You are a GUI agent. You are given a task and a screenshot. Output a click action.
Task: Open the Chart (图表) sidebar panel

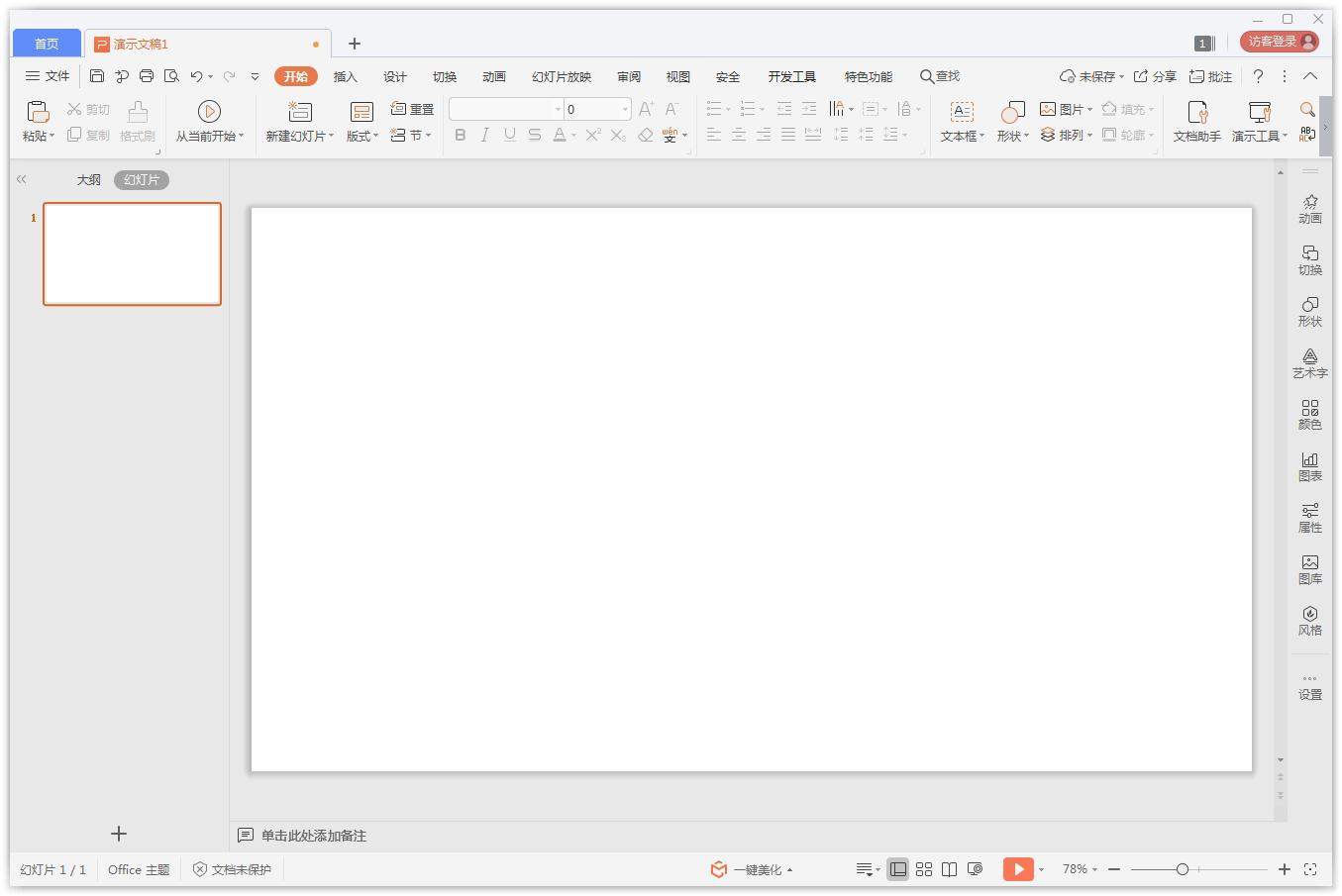click(1309, 465)
